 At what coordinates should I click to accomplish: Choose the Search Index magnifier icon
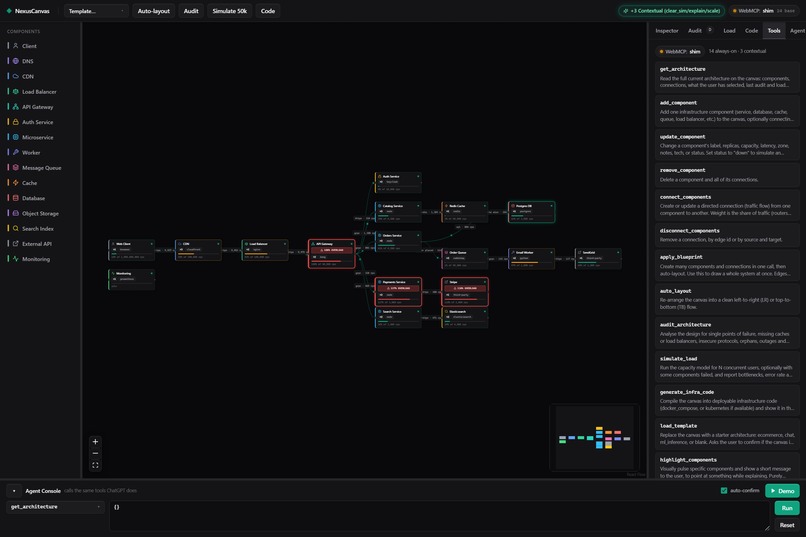click(x=15, y=228)
